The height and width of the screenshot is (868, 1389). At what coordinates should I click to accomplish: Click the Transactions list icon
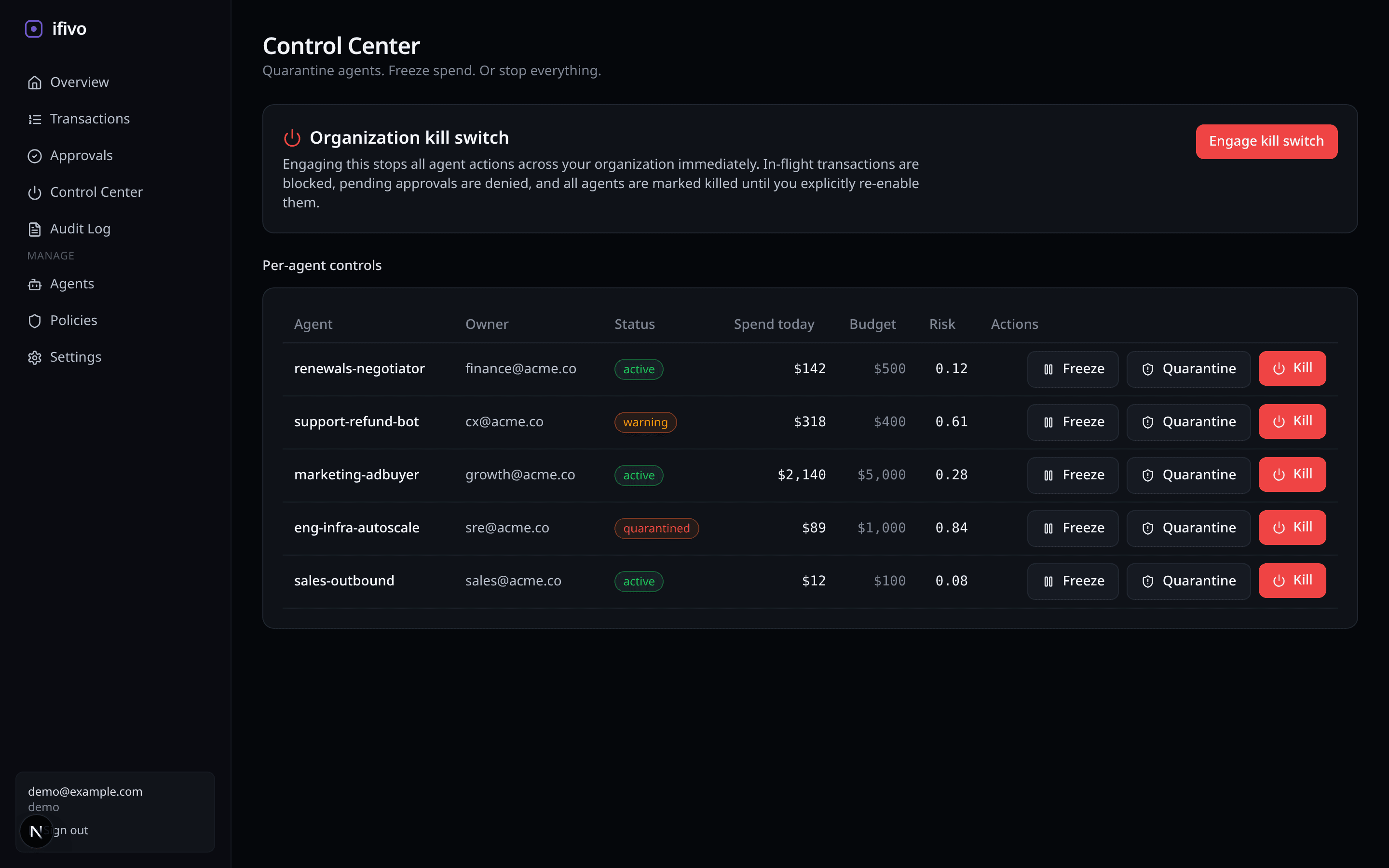pyautogui.click(x=35, y=119)
